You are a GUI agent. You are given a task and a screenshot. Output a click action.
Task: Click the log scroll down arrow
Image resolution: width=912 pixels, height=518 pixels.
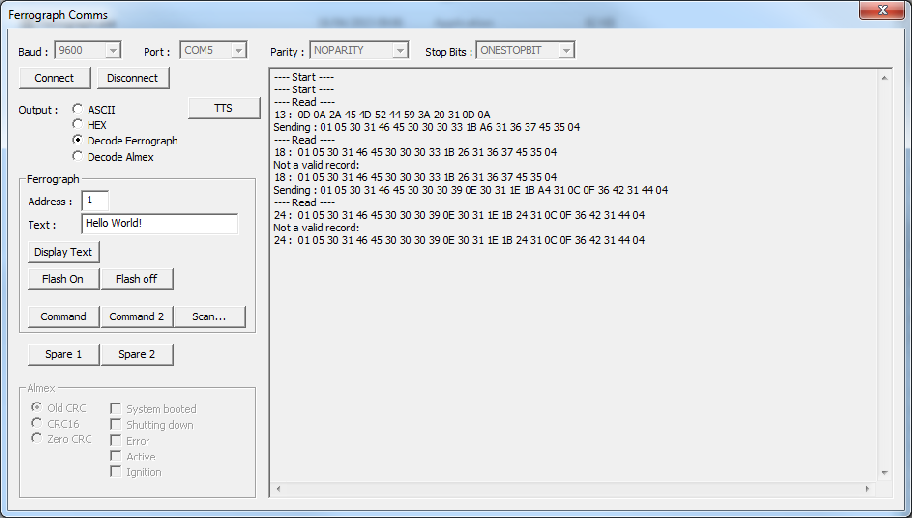[x=885, y=473]
